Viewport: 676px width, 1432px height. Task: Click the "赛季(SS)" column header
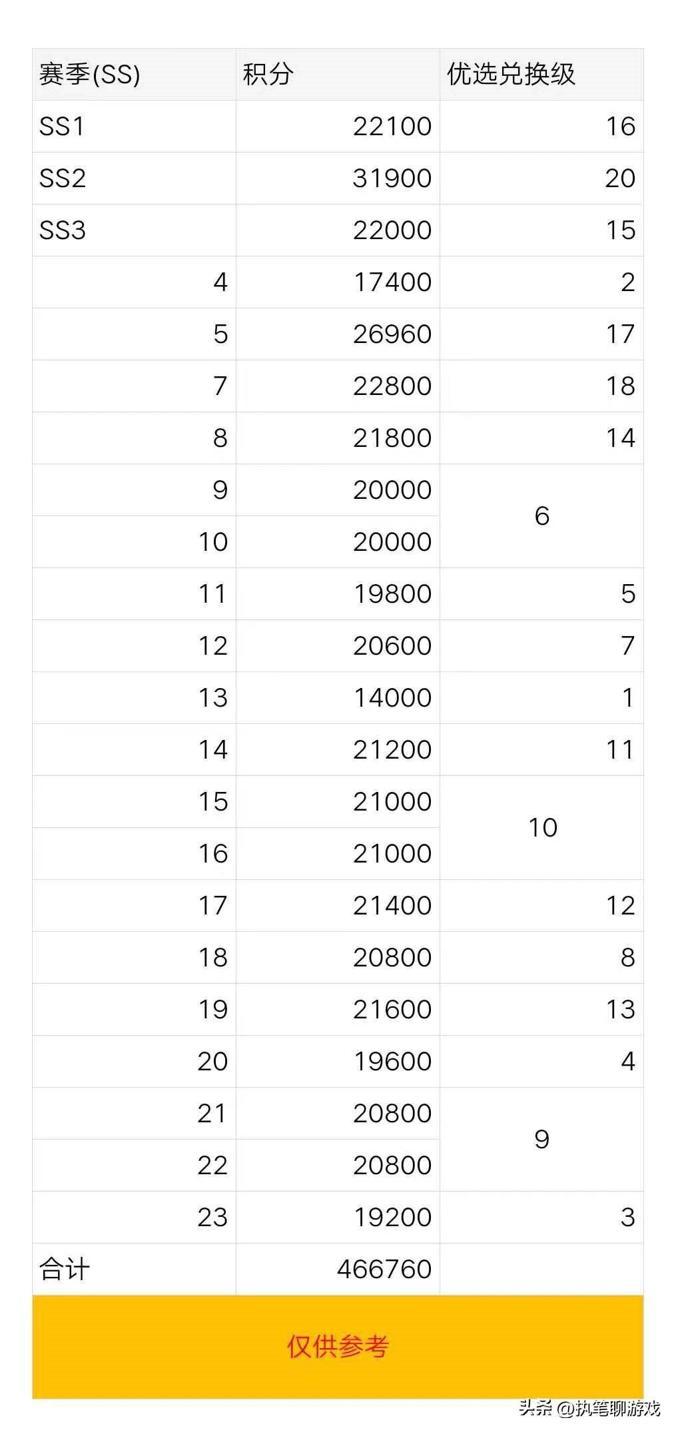[x=90, y=74]
